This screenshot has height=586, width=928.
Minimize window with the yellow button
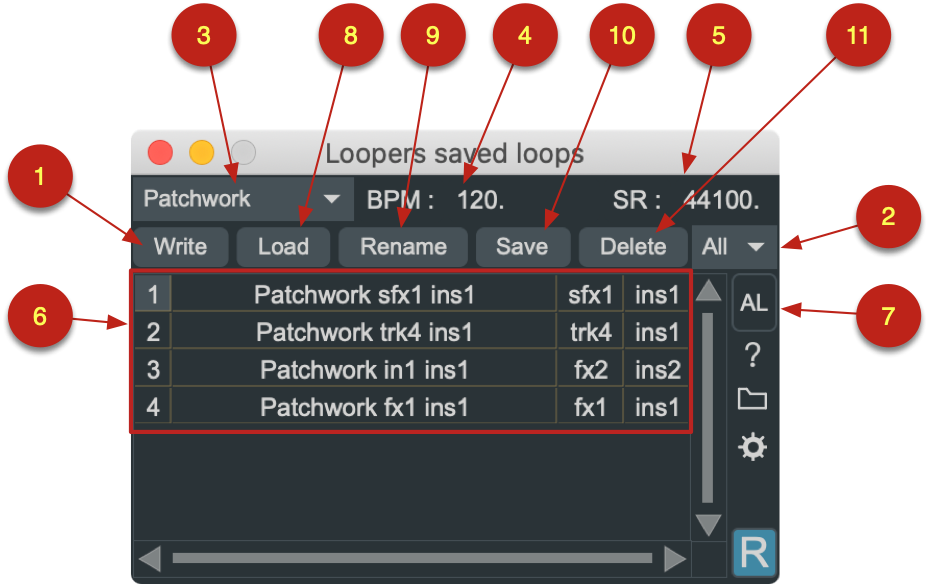pos(201,153)
